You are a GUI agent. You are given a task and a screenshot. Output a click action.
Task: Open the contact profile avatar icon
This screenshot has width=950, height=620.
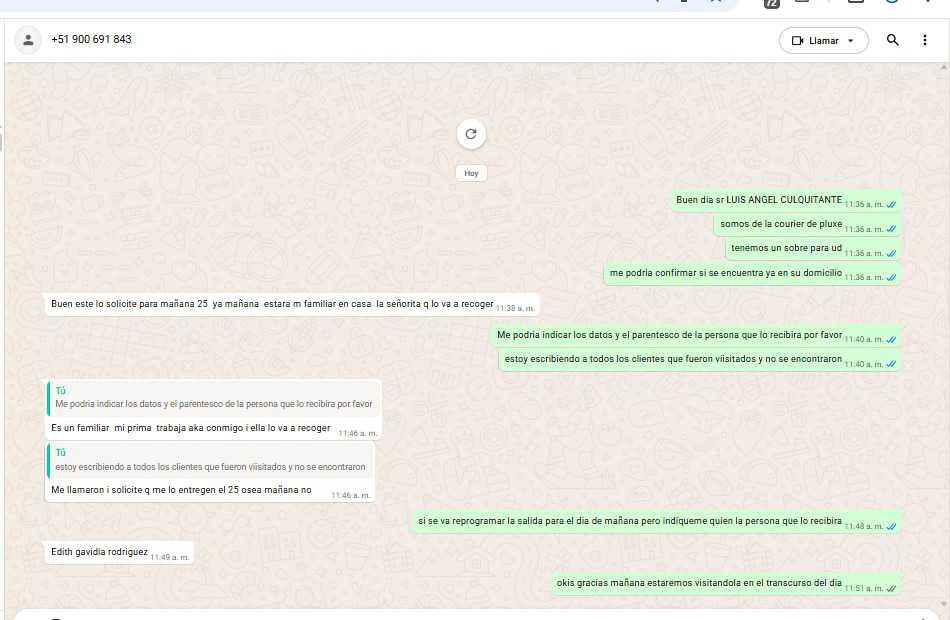28,40
